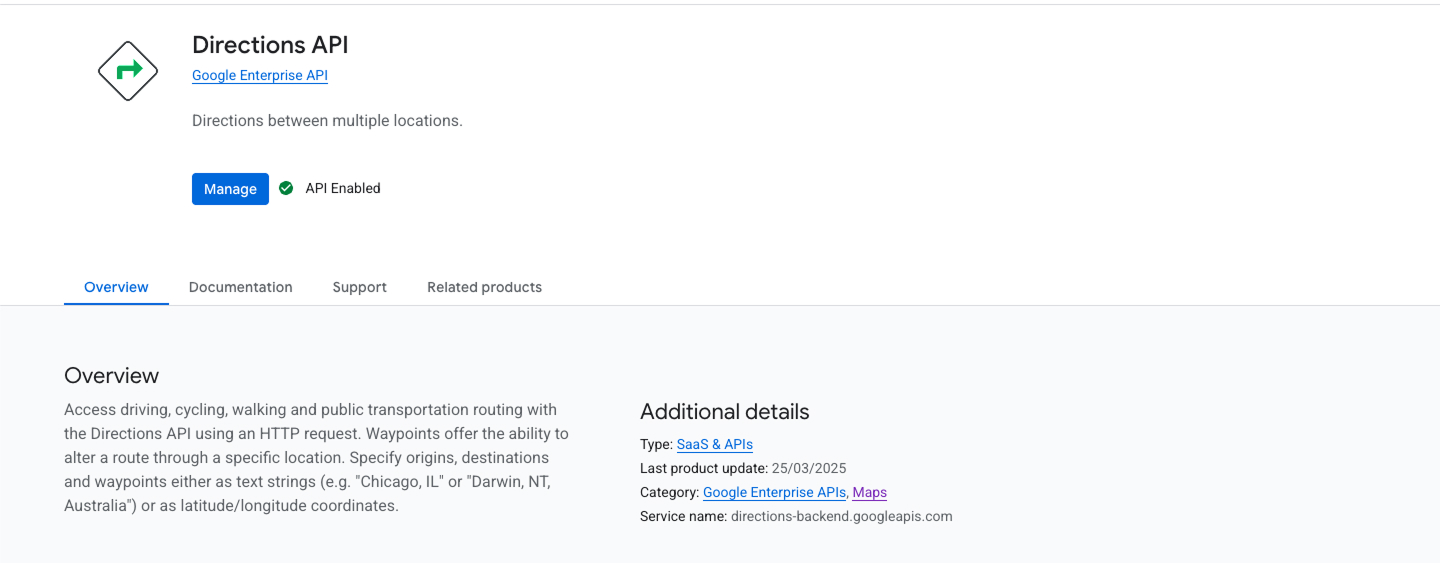The image size is (1440, 563).
Task: Select the Overview tab
Action: (116, 287)
